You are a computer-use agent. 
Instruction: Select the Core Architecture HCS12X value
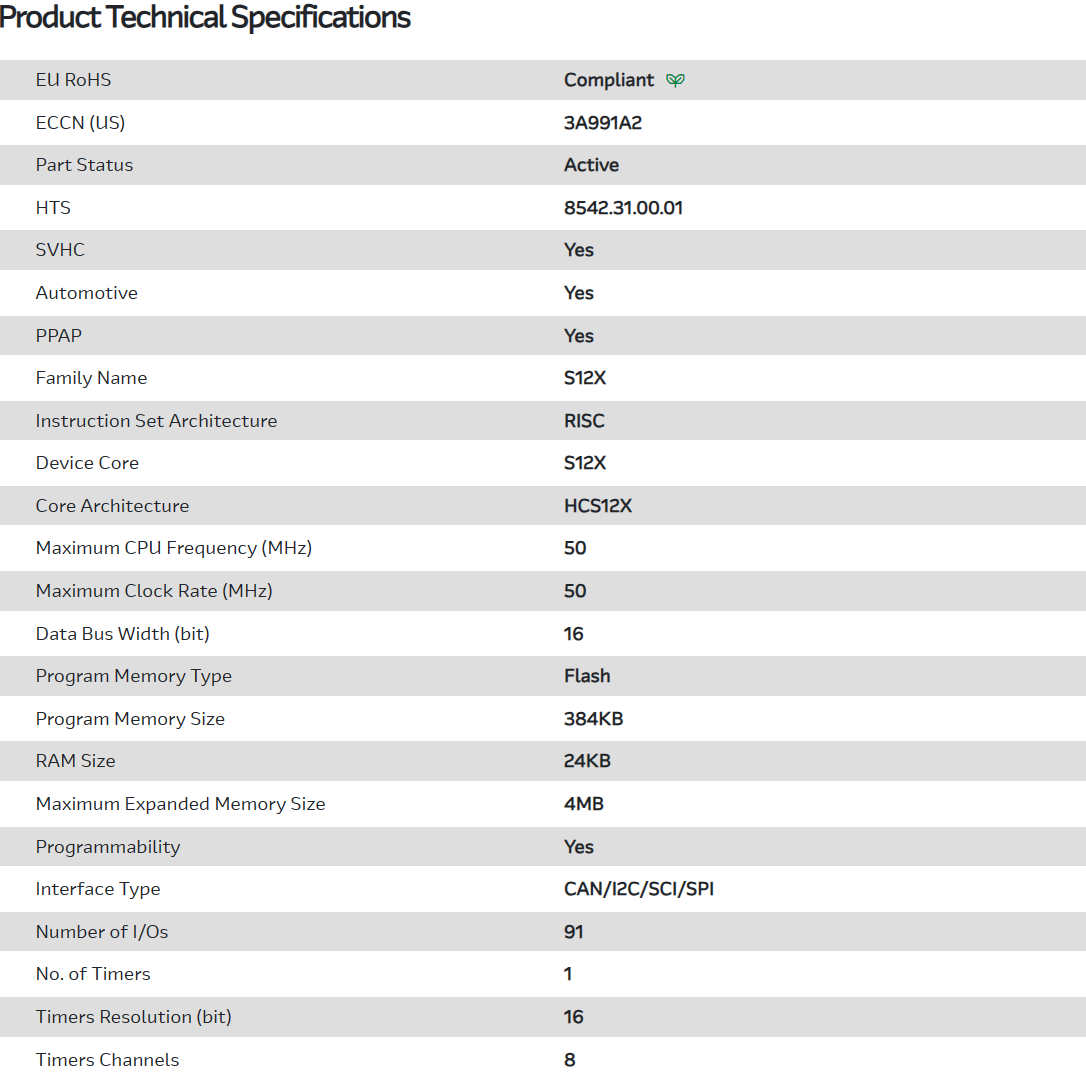(x=598, y=506)
